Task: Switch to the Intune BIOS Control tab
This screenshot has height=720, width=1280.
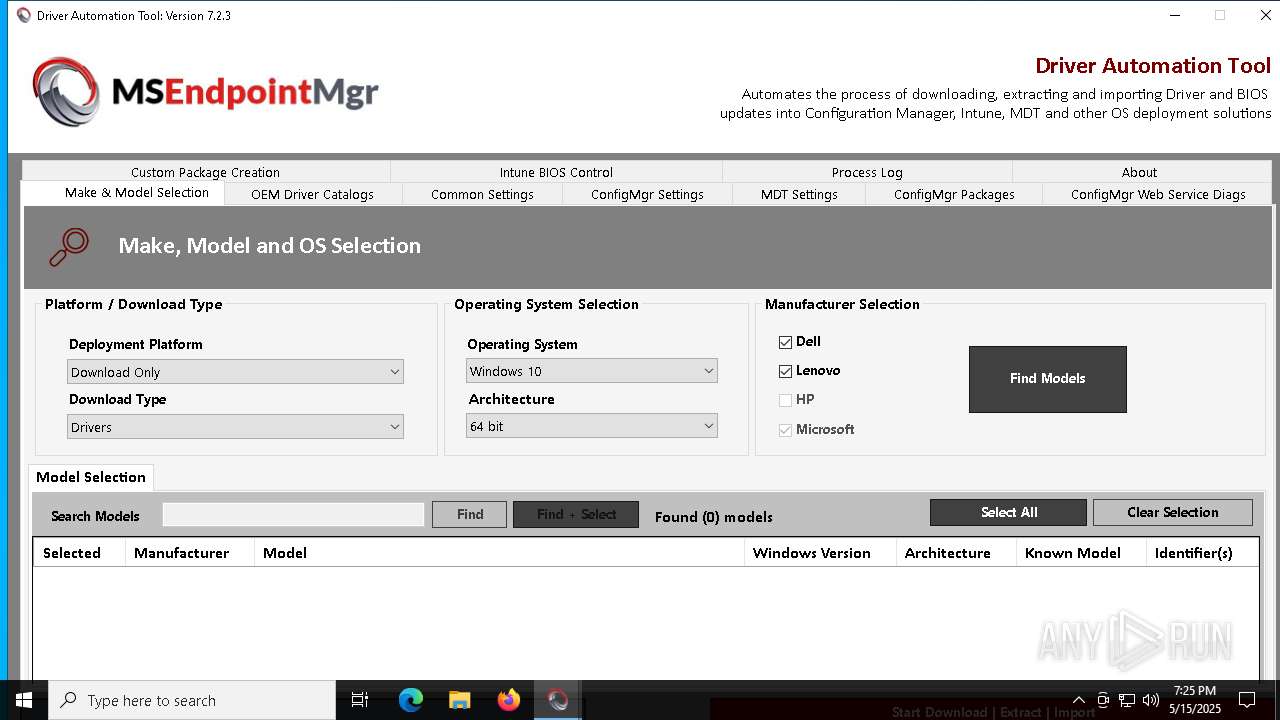Action: pyautogui.click(x=556, y=172)
